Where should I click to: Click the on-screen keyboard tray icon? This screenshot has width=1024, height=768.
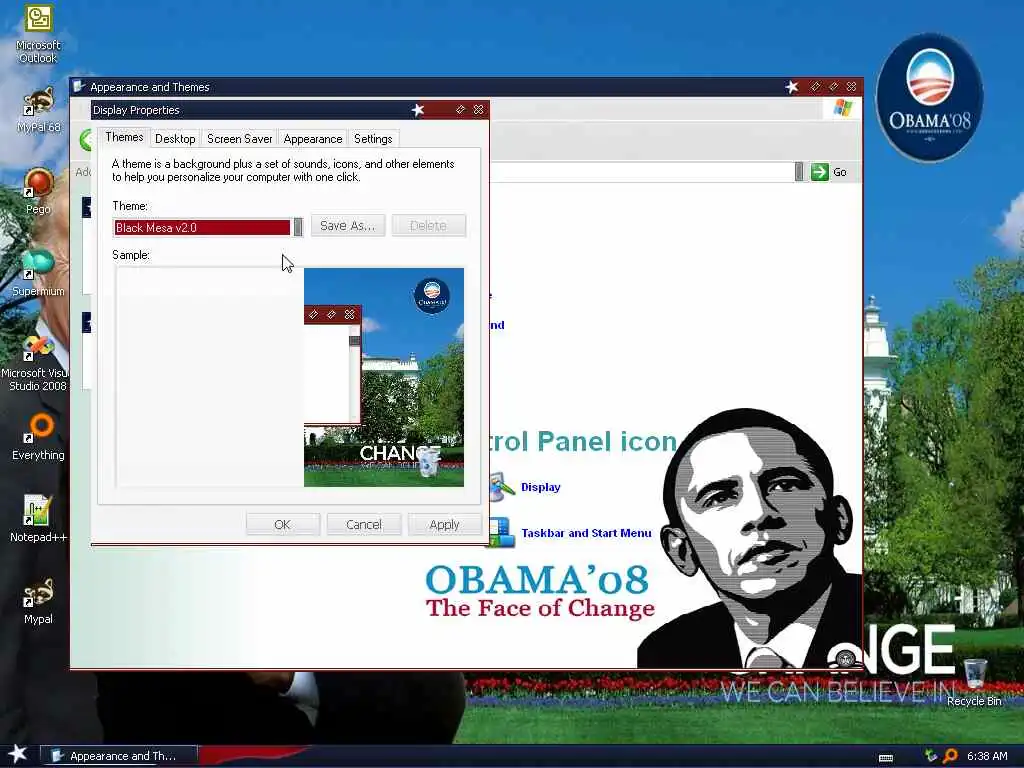point(886,757)
